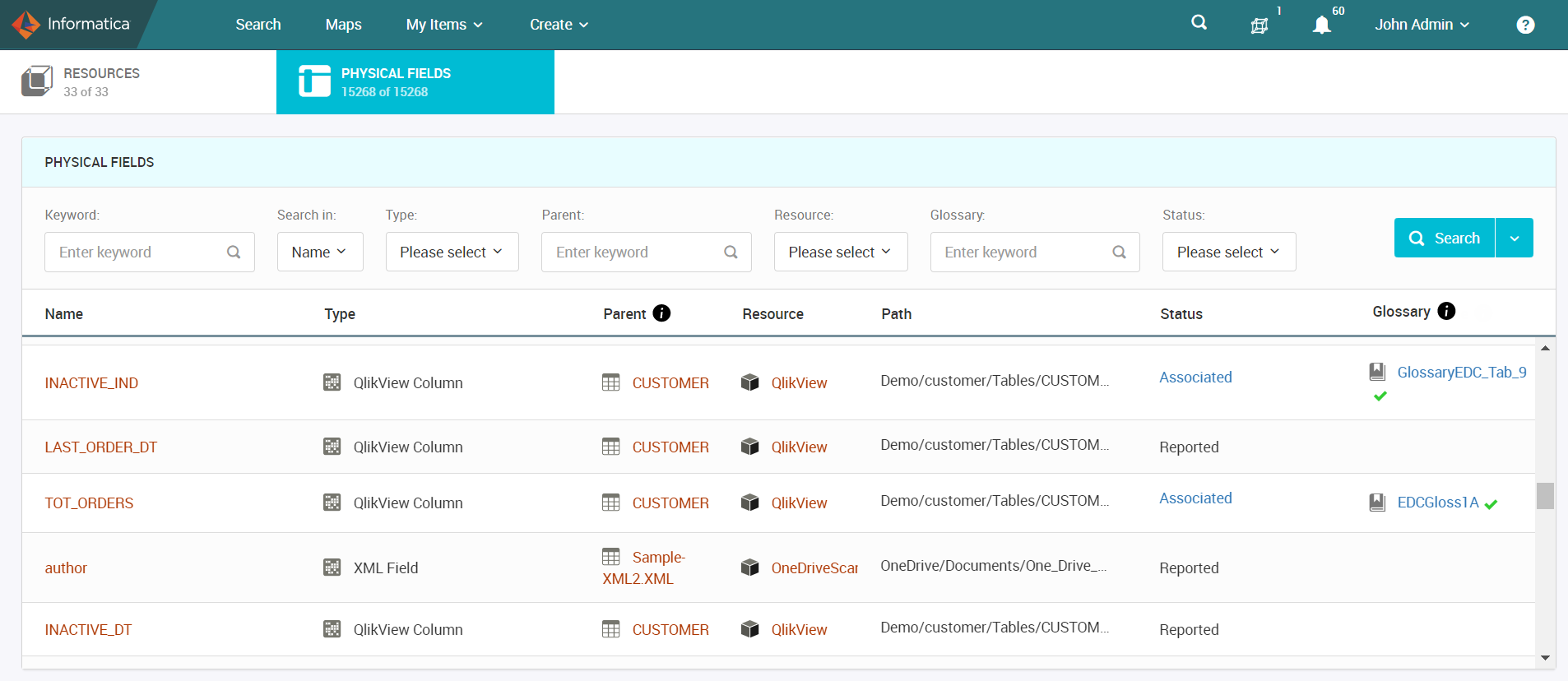Click the column icon in LAST_ORDER_DT row
This screenshot has width=1568, height=681.
332,447
